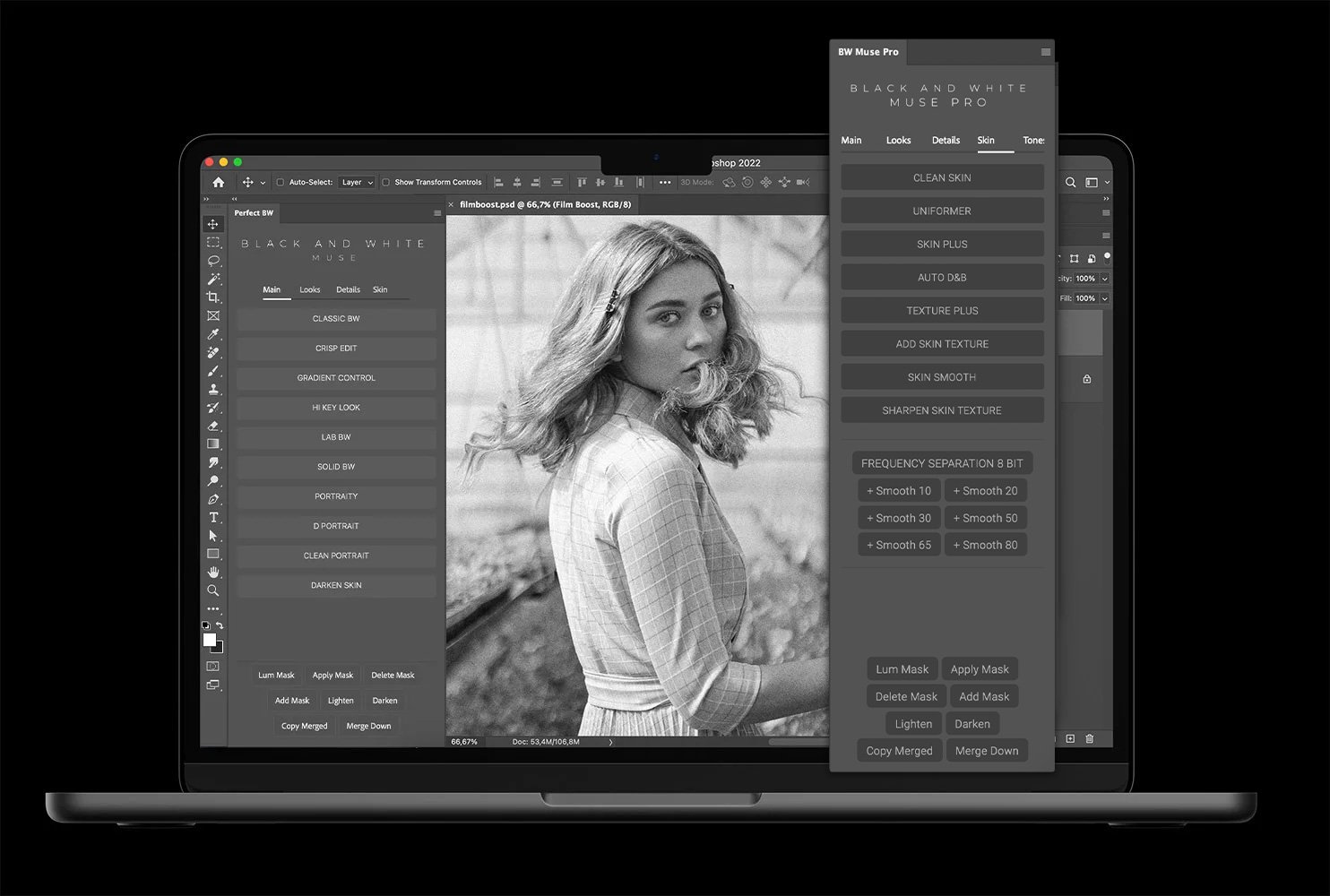1330x896 pixels.
Task: Open the BW Muse Pro panel menu
Action: pos(1045,52)
